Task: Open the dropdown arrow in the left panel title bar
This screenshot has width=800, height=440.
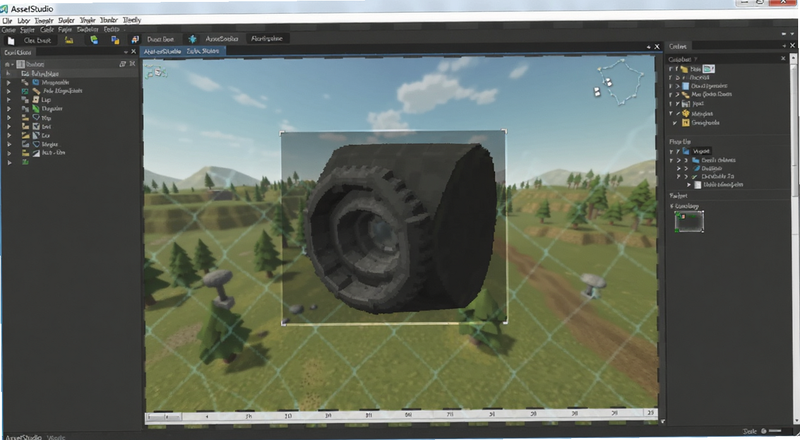Action: 126,52
